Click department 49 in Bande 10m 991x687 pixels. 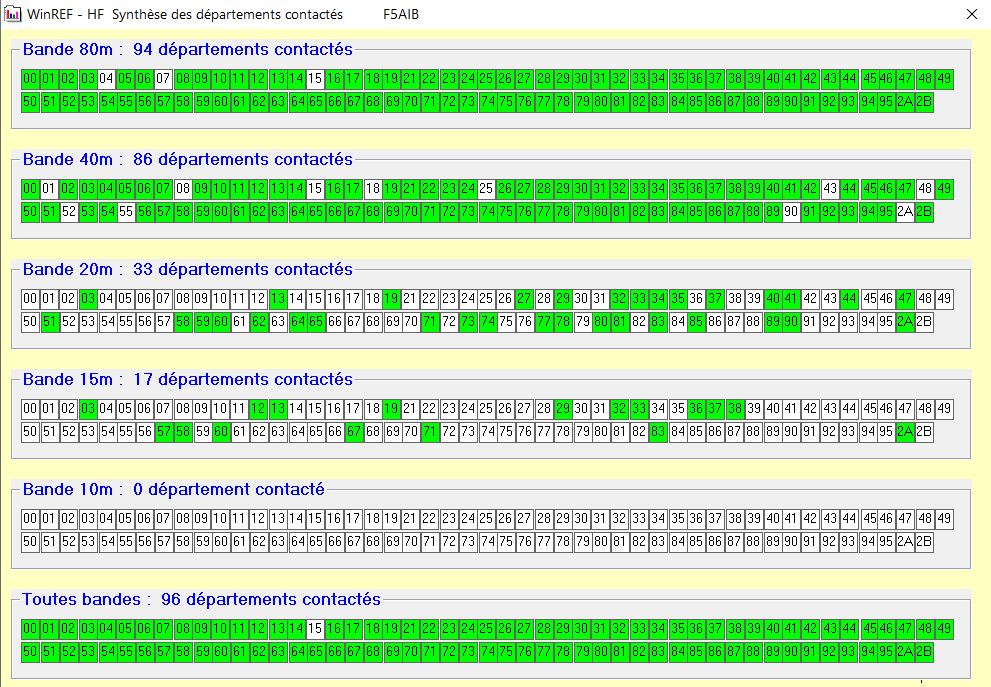click(x=943, y=519)
